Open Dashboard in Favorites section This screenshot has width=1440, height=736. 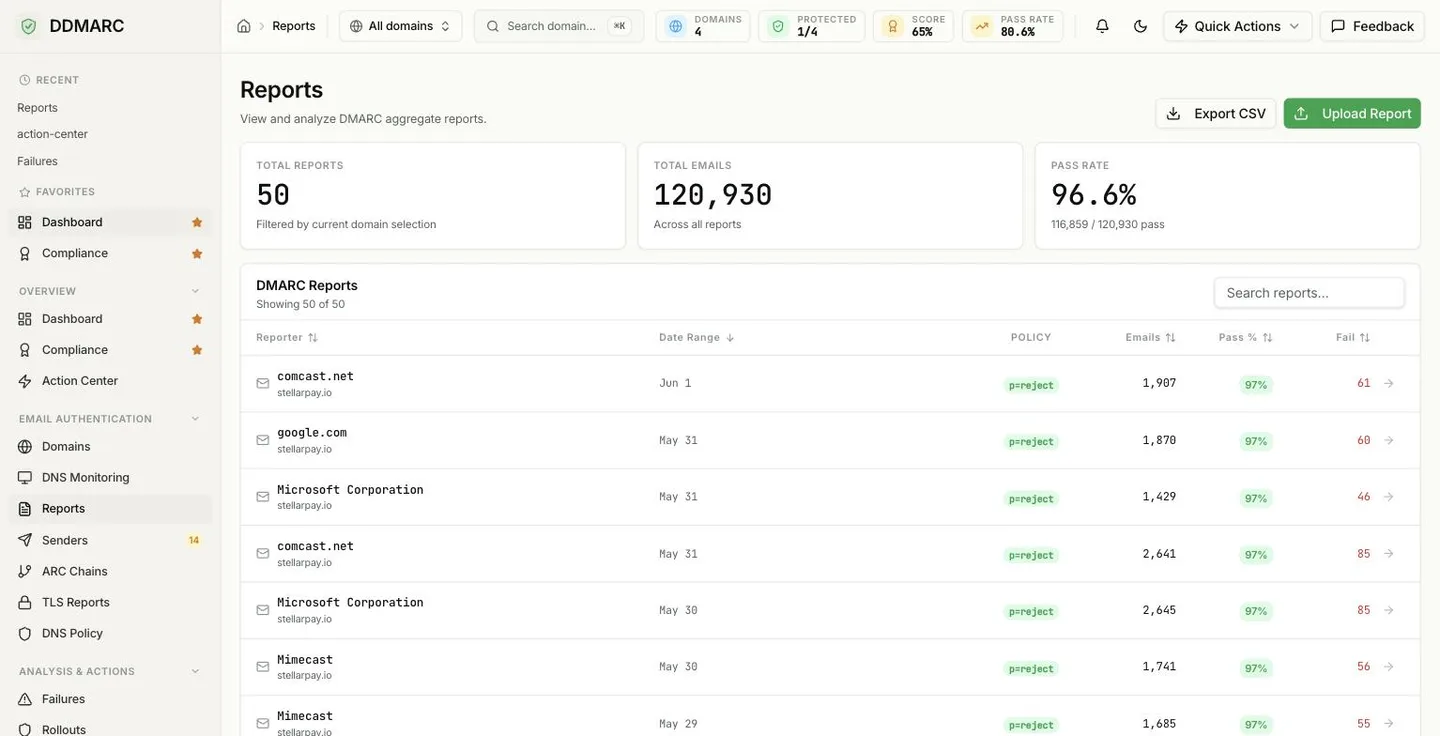[110, 222]
